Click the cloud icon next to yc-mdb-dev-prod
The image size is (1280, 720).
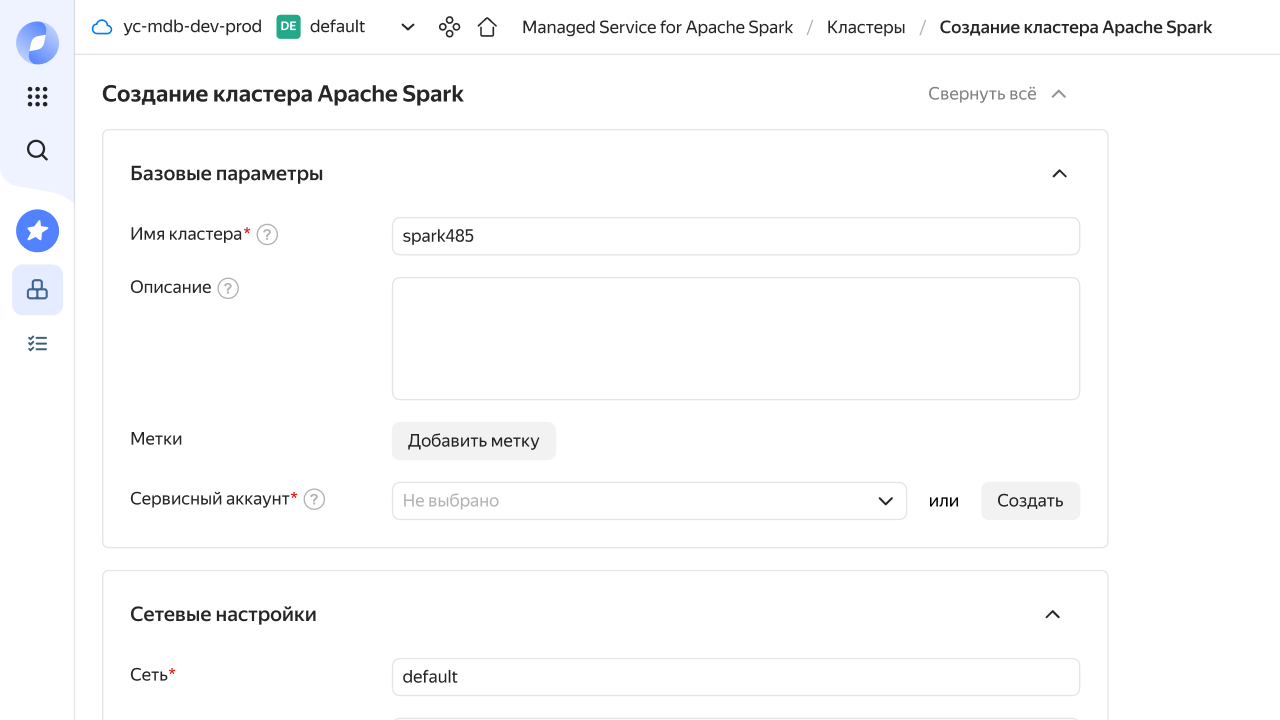point(102,27)
